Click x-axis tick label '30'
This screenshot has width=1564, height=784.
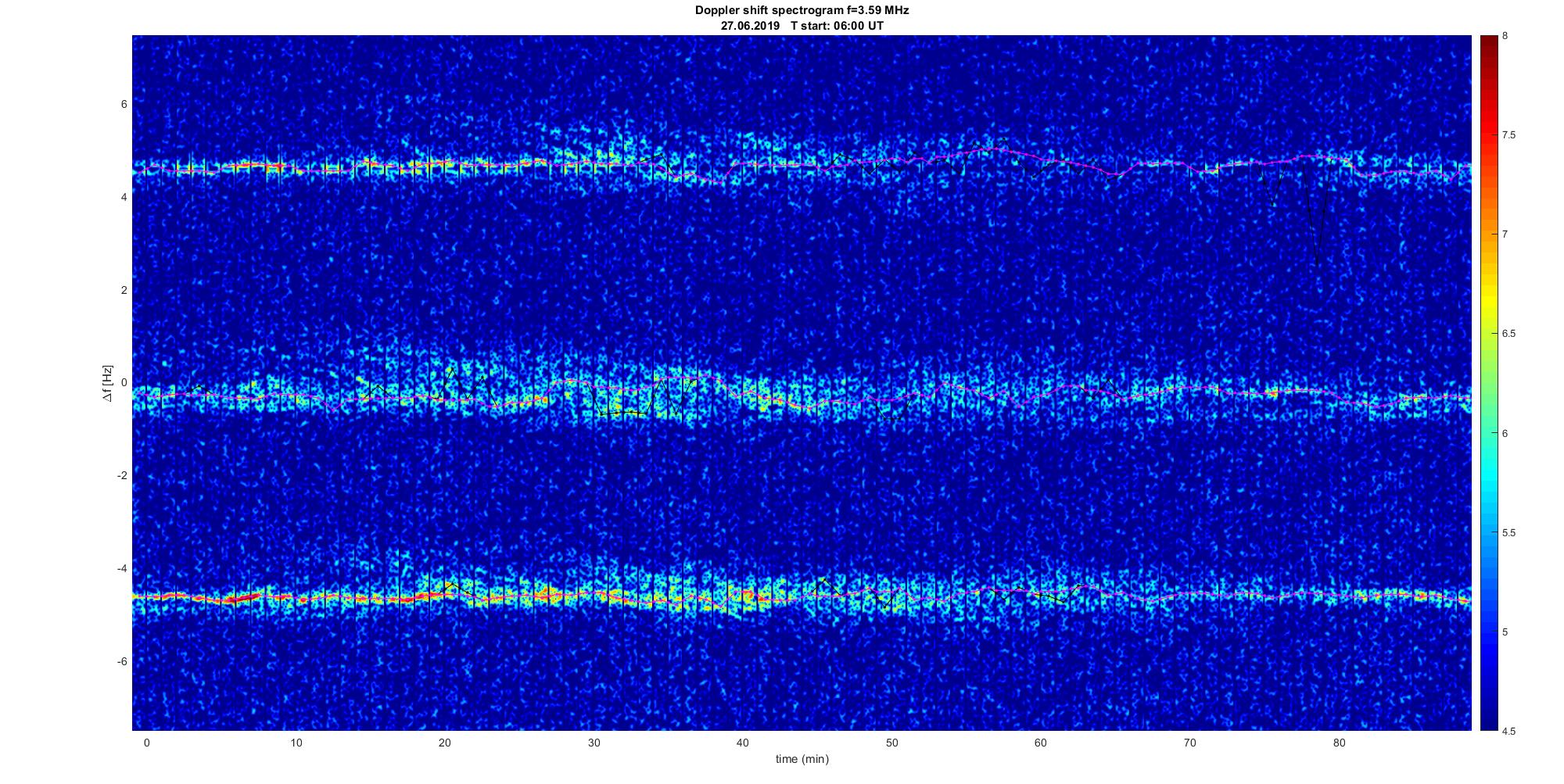[594, 743]
